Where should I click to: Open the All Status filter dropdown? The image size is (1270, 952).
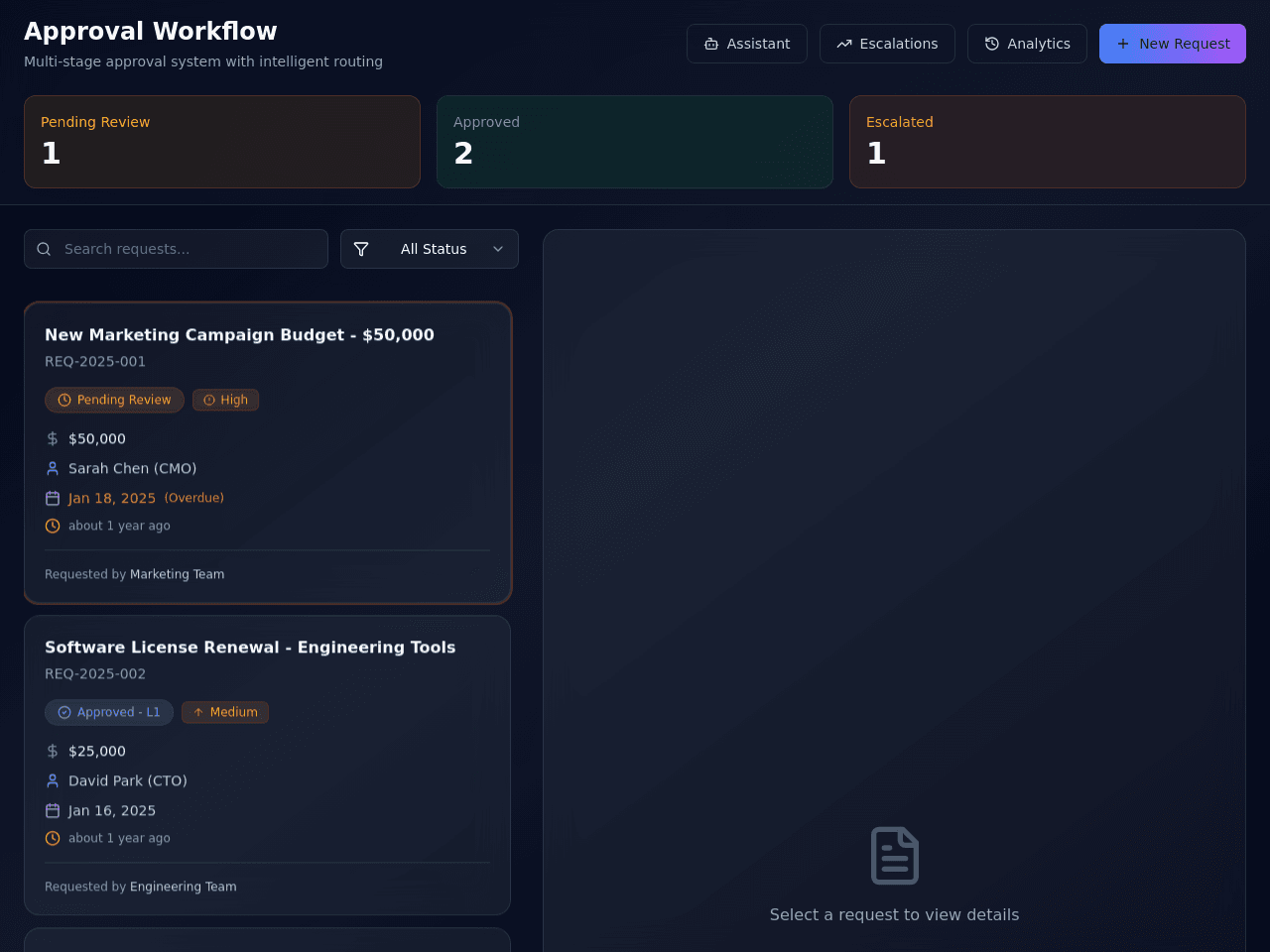coord(430,249)
